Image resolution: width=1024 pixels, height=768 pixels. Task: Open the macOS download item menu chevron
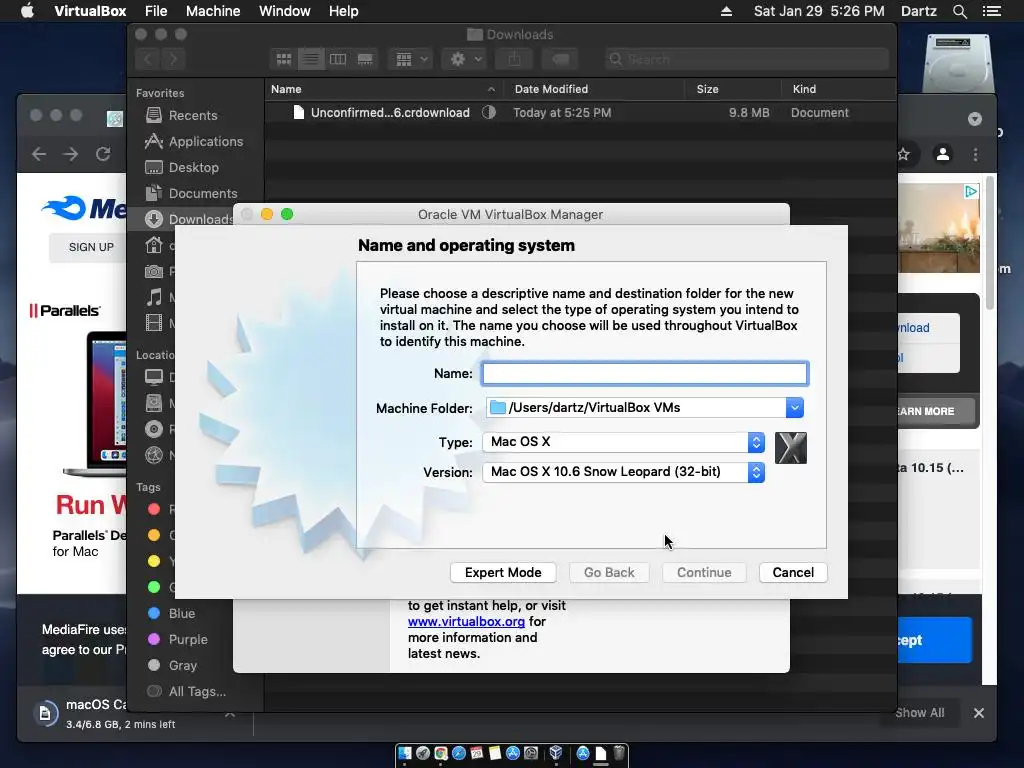[230, 714]
